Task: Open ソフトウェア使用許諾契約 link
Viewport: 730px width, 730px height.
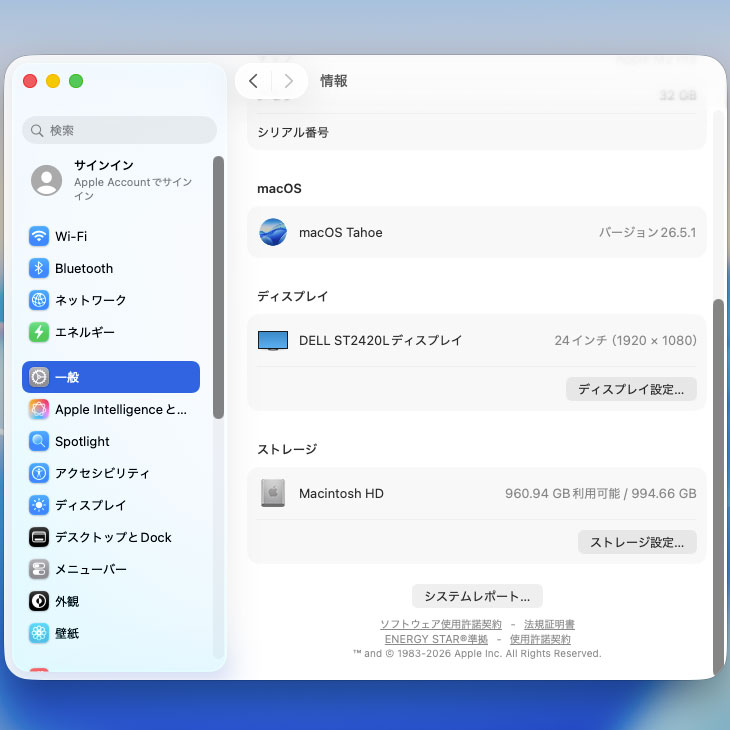Action: pos(440,624)
